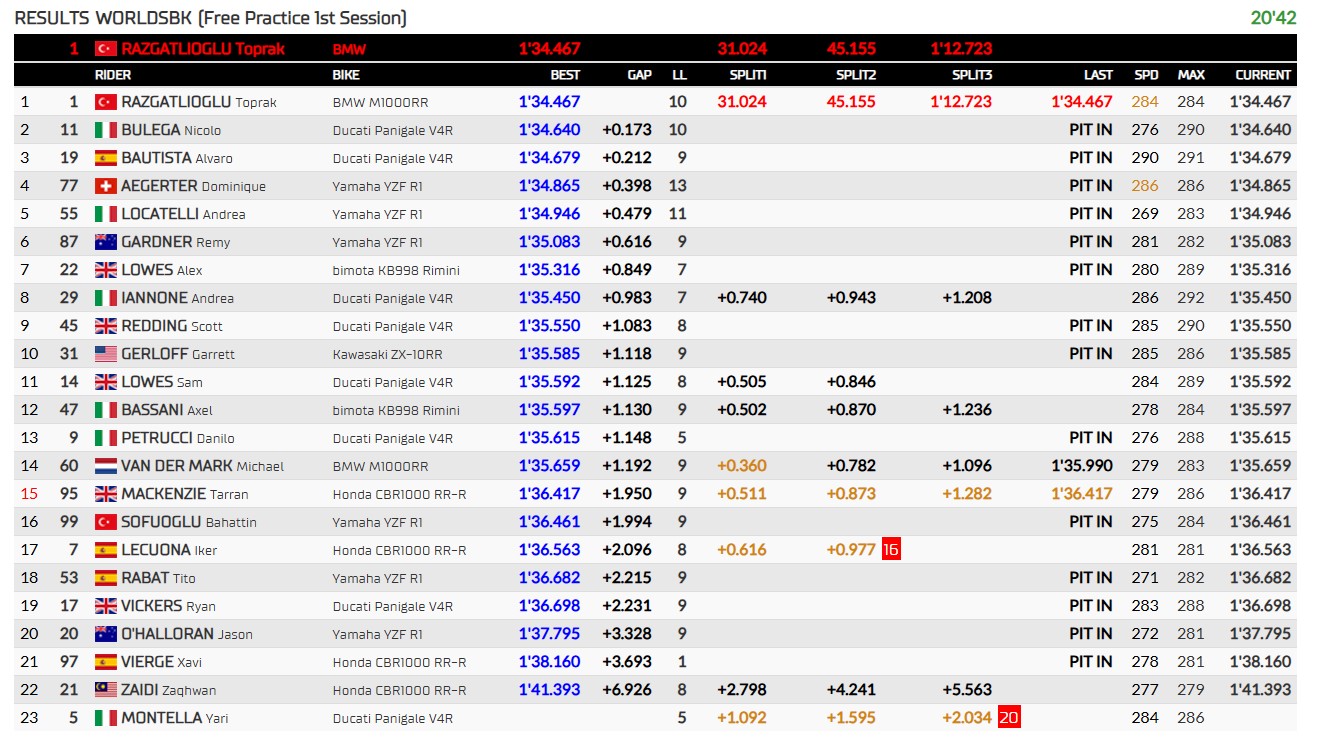This screenshot has width=1318, height=755.
Task: Click the Malaysian flag next to ZAIDI Zaqhwan
Action: coord(106,690)
